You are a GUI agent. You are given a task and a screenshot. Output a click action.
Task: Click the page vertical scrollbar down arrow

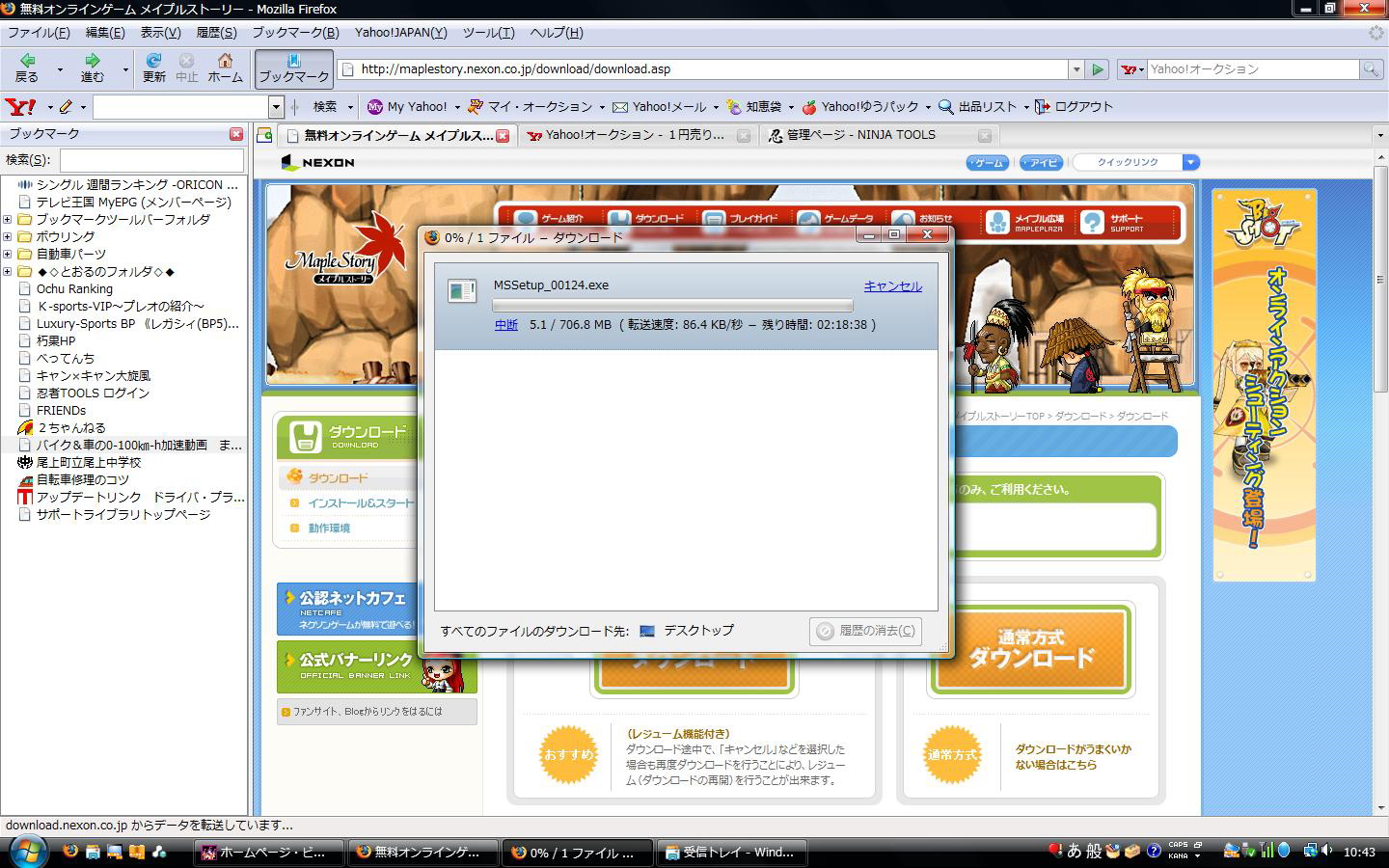coord(1379,808)
